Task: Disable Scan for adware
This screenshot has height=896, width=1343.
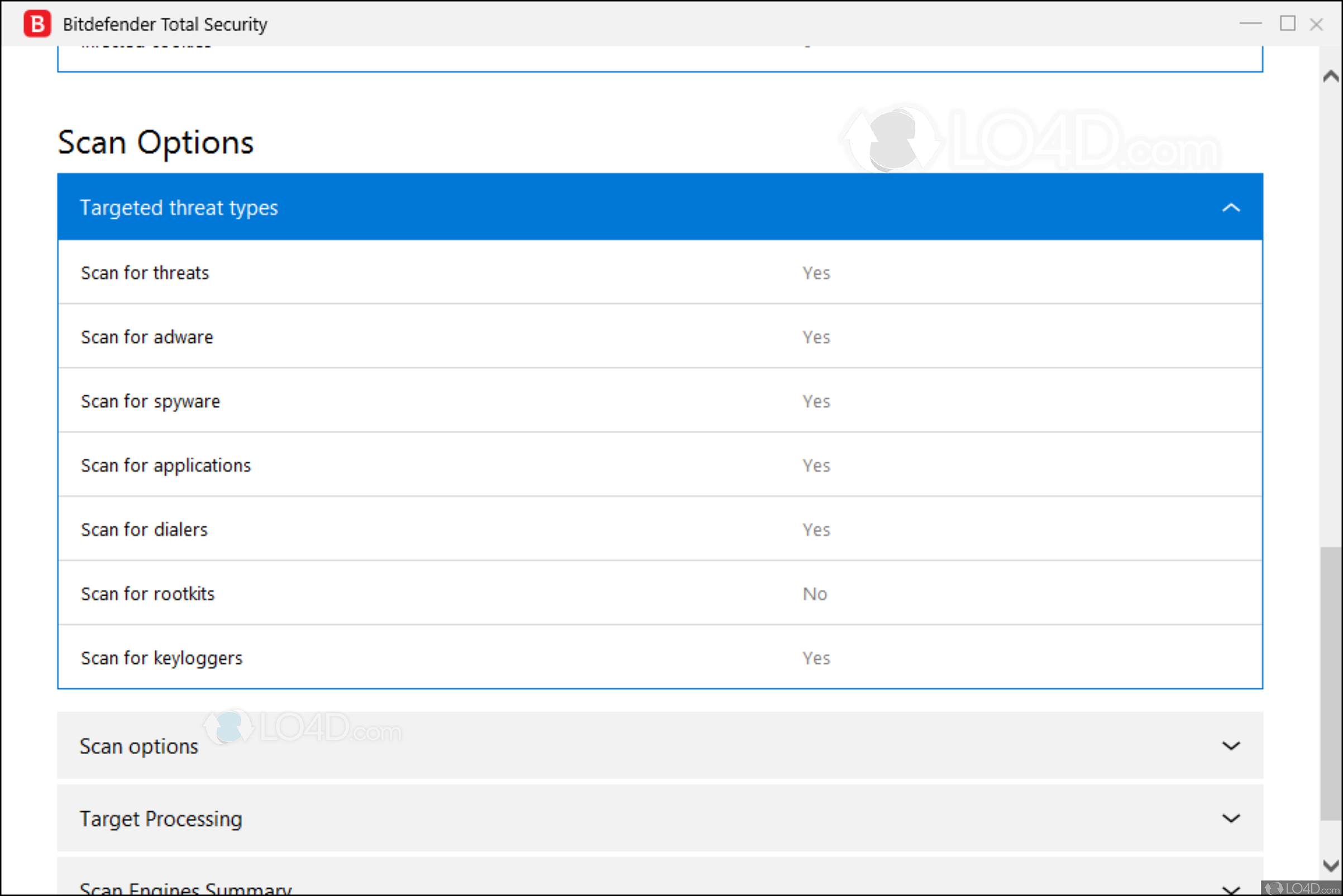Action: click(816, 337)
